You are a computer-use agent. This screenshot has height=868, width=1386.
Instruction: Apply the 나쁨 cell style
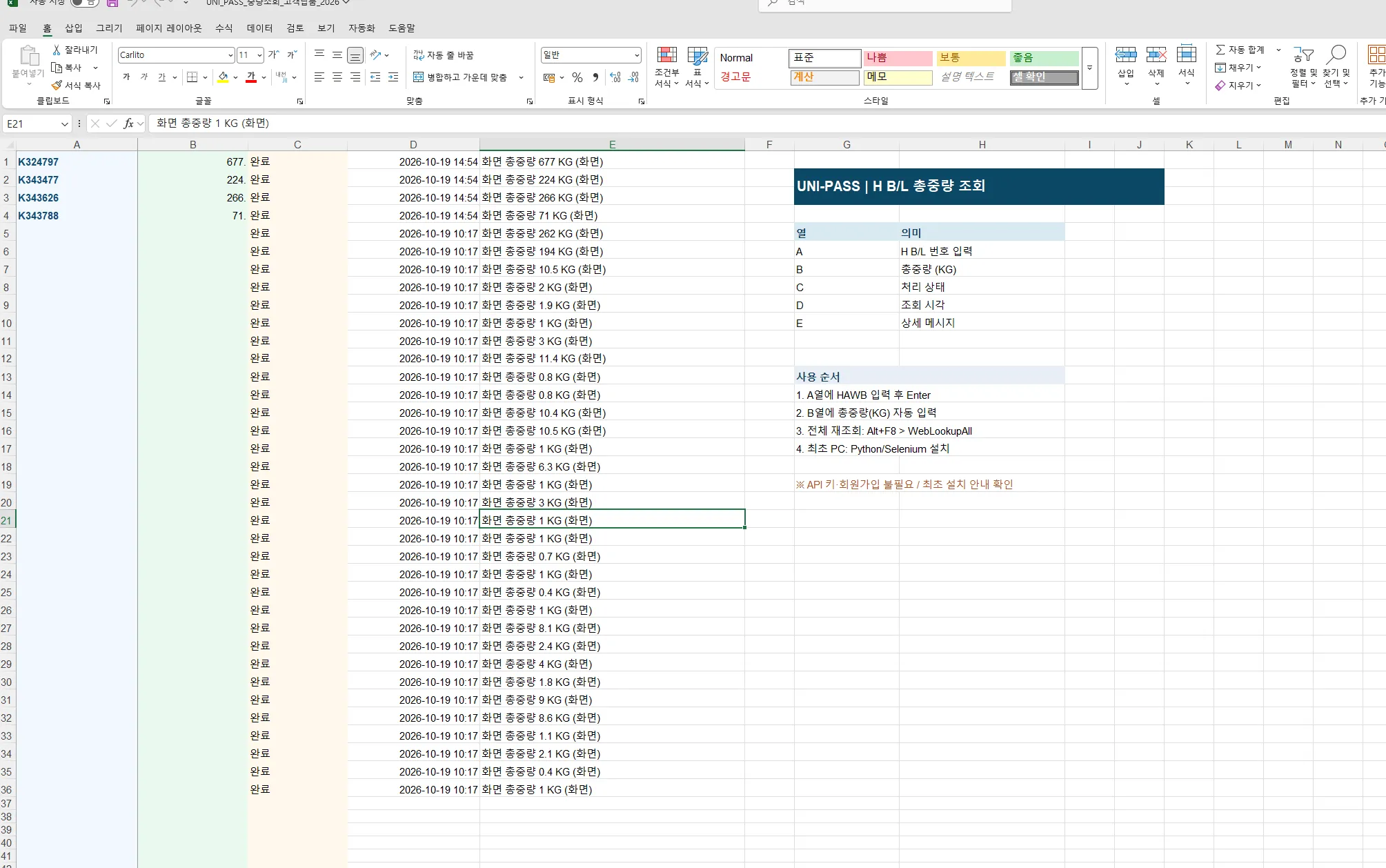click(x=898, y=58)
